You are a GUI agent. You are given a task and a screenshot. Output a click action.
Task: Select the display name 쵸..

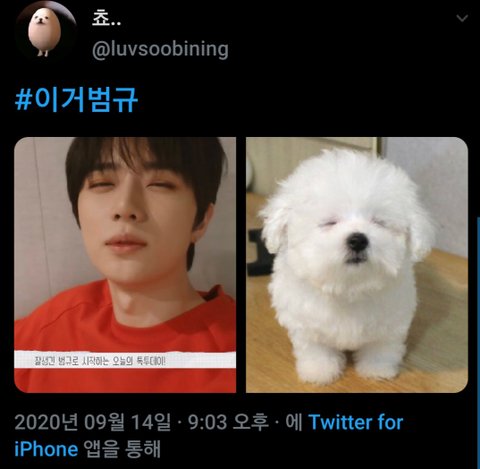106,19
